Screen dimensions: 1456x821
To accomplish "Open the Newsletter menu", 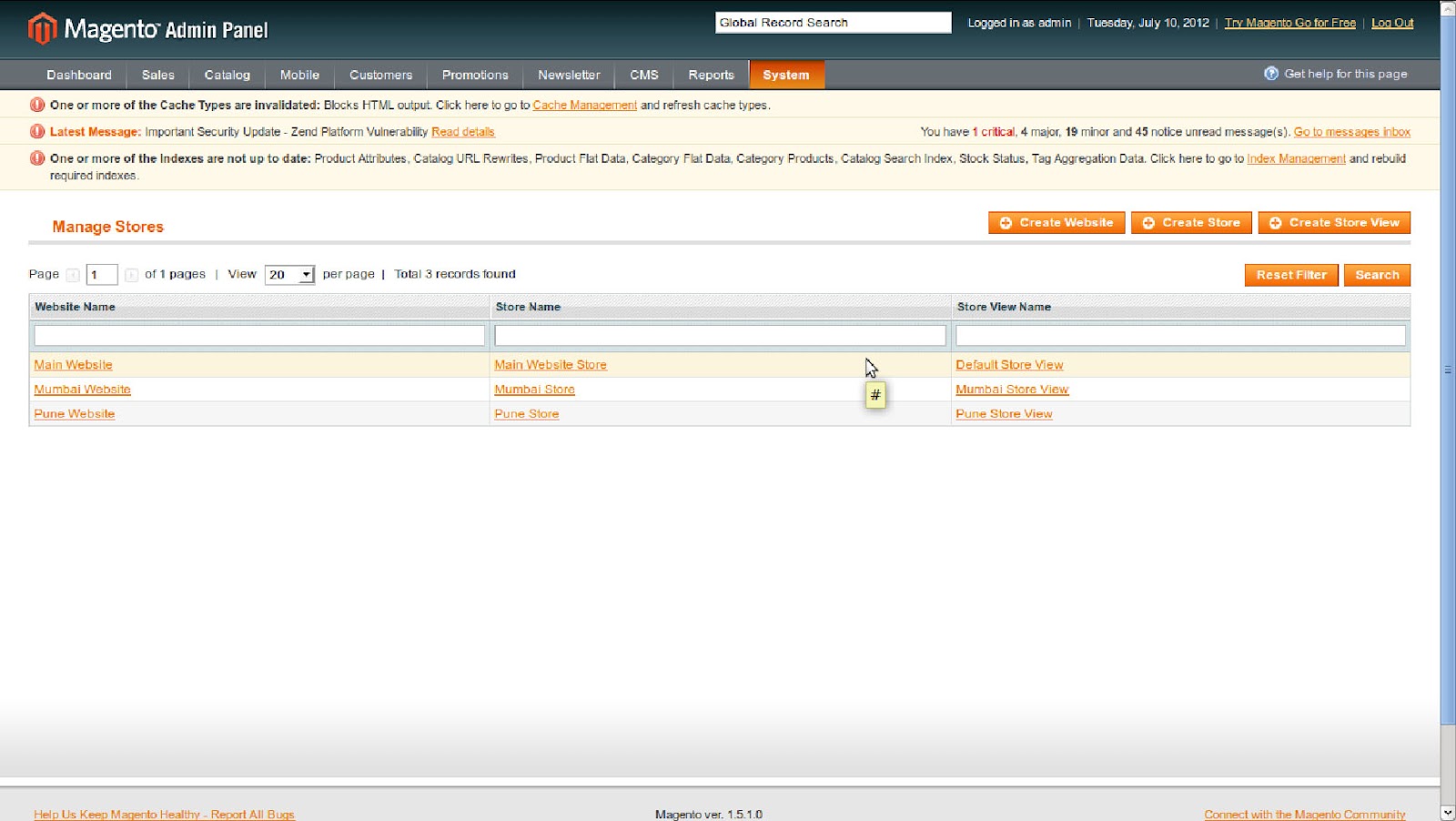I will [569, 75].
